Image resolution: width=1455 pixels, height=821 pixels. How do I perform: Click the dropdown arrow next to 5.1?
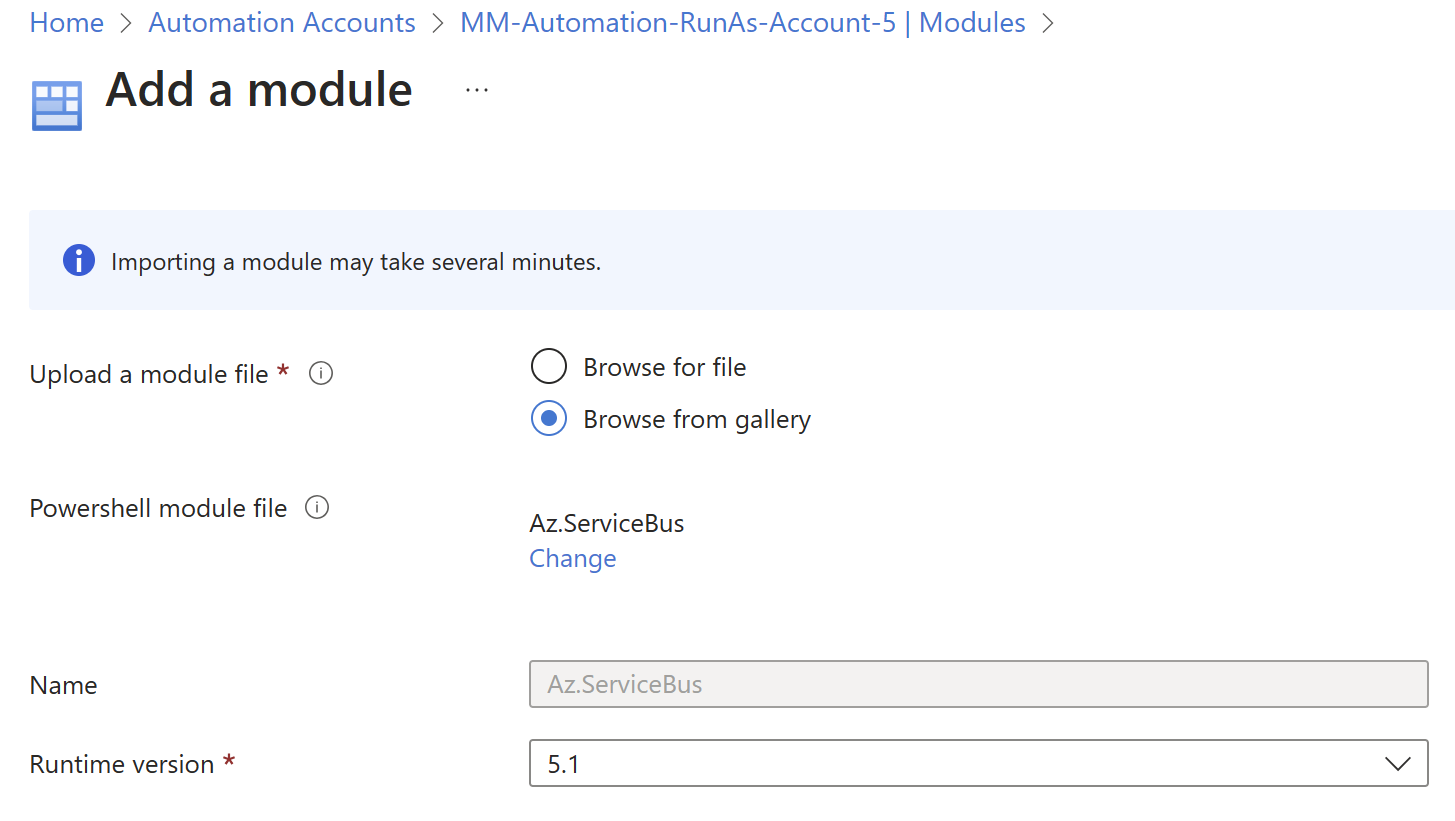point(1398,763)
